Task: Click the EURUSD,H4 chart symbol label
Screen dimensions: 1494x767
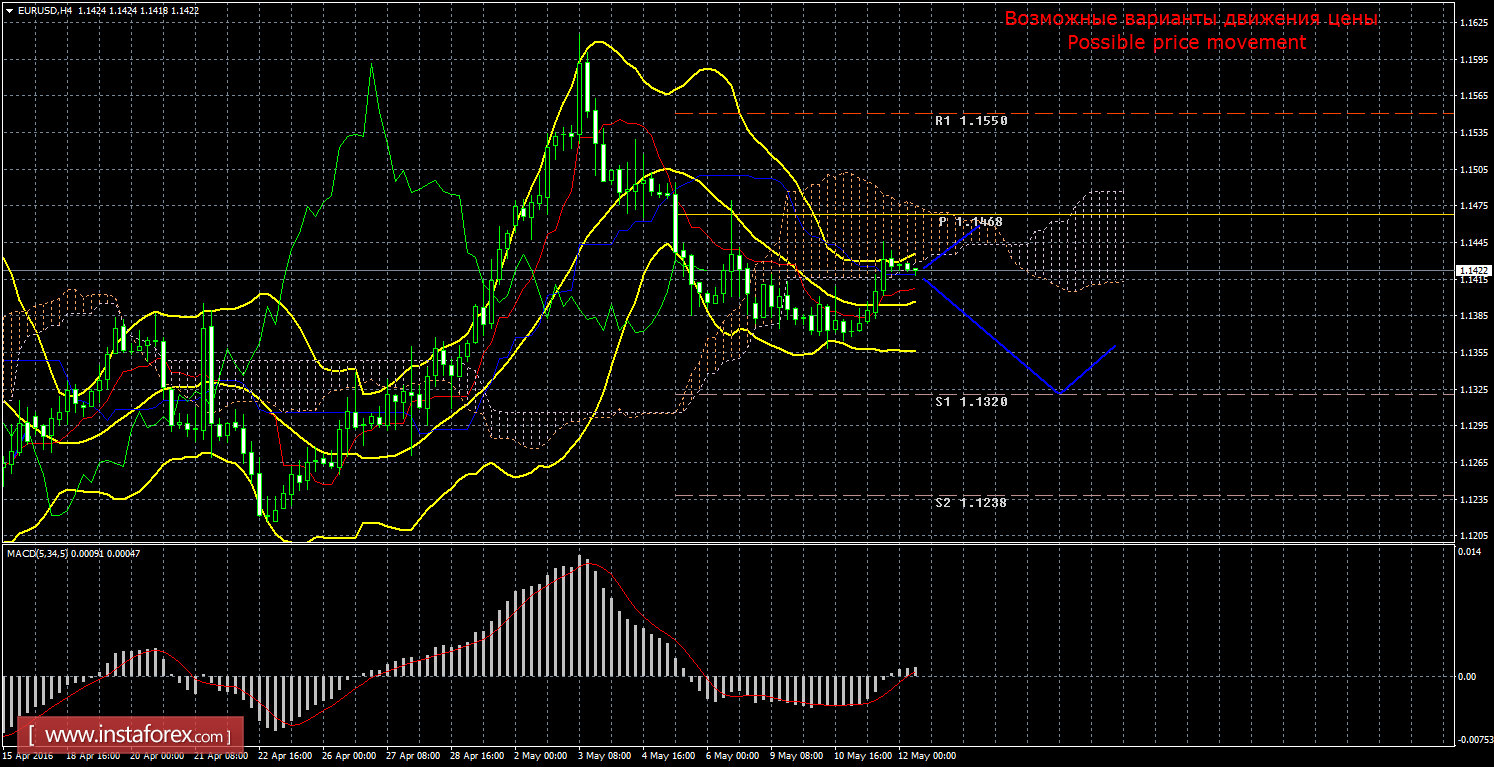Action: tap(43, 10)
